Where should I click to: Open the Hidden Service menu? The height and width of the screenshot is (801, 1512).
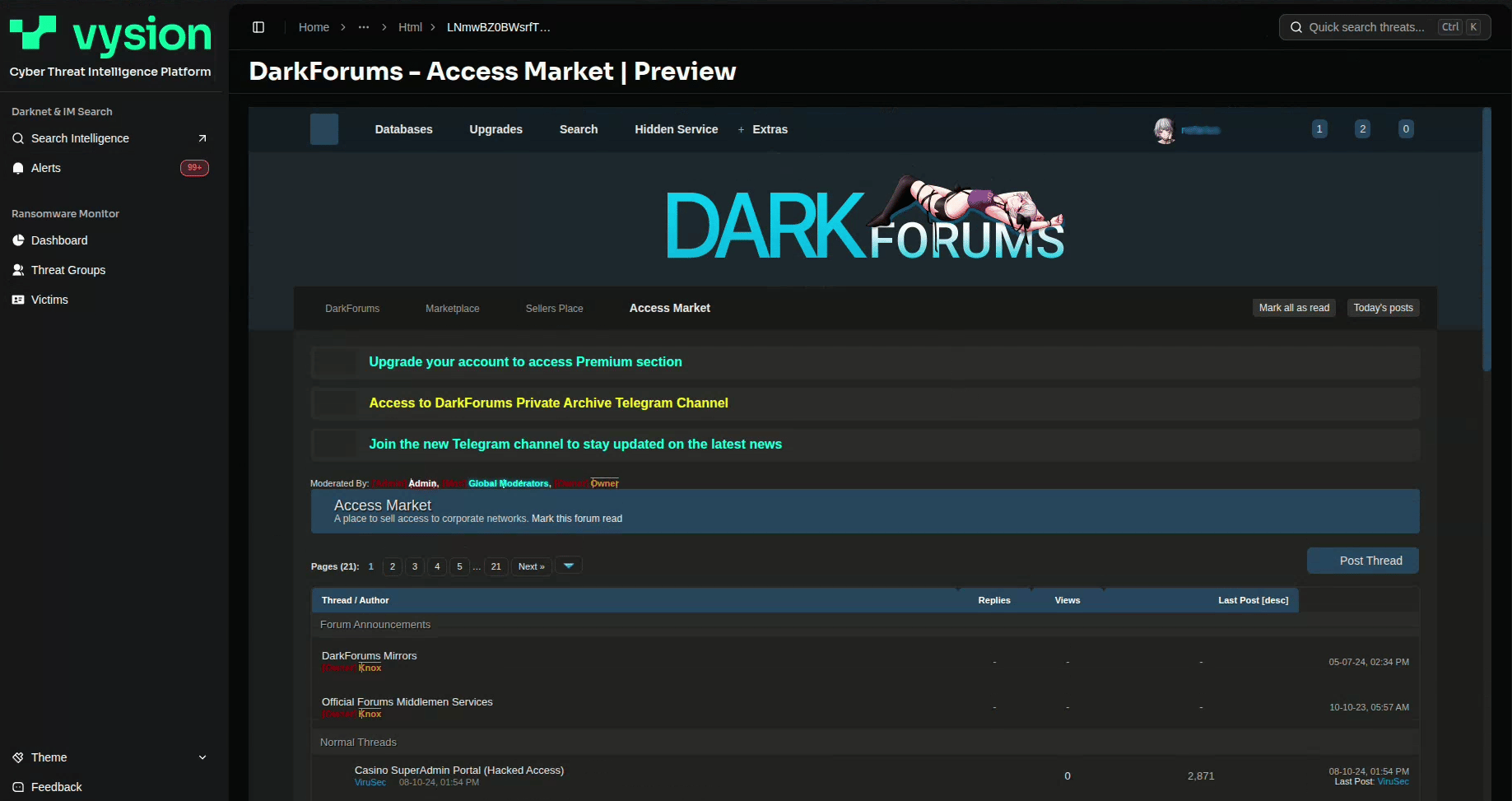(x=676, y=129)
